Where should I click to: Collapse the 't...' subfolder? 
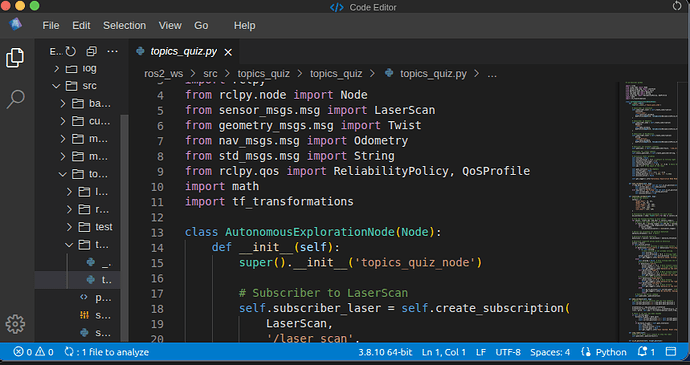(70, 244)
